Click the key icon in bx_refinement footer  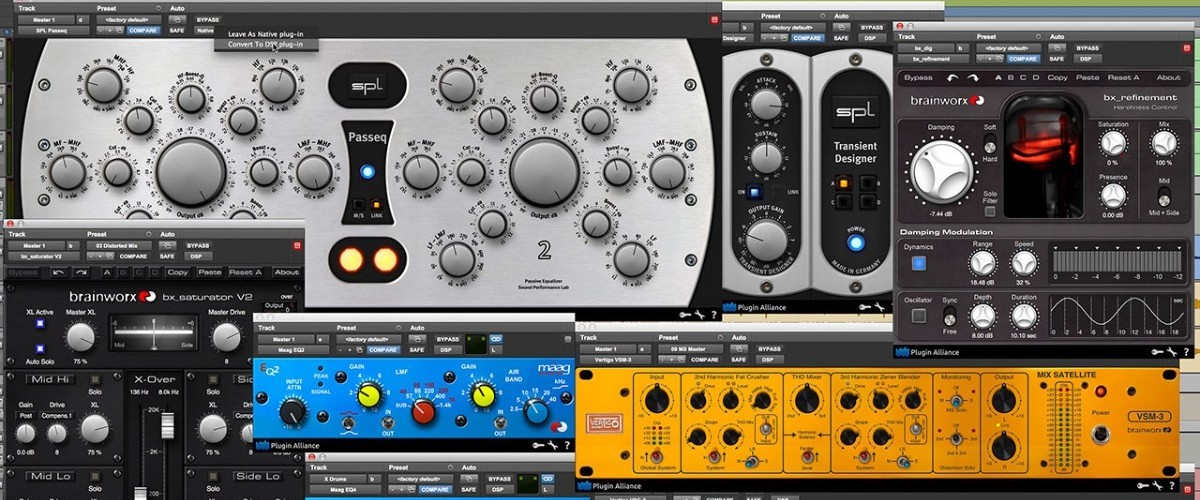(x=1155, y=352)
